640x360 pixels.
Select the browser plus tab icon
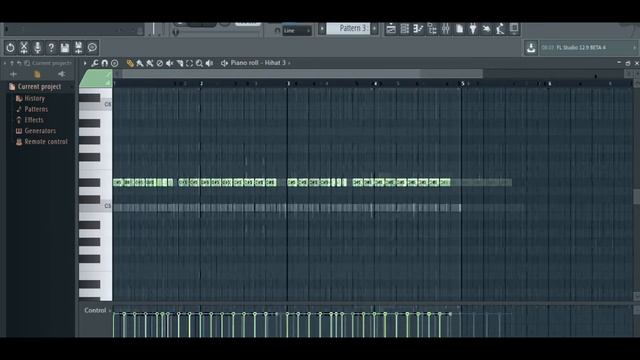click(x=13, y=74)
